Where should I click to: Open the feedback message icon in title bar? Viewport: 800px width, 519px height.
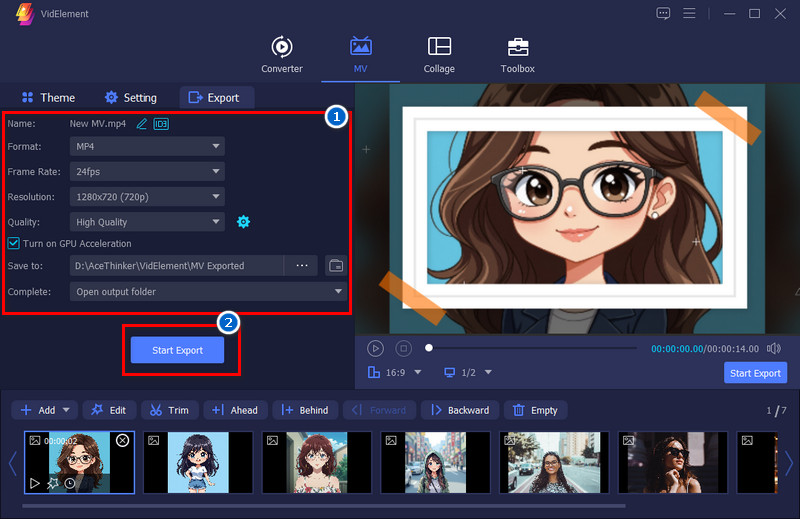(663, 13)
